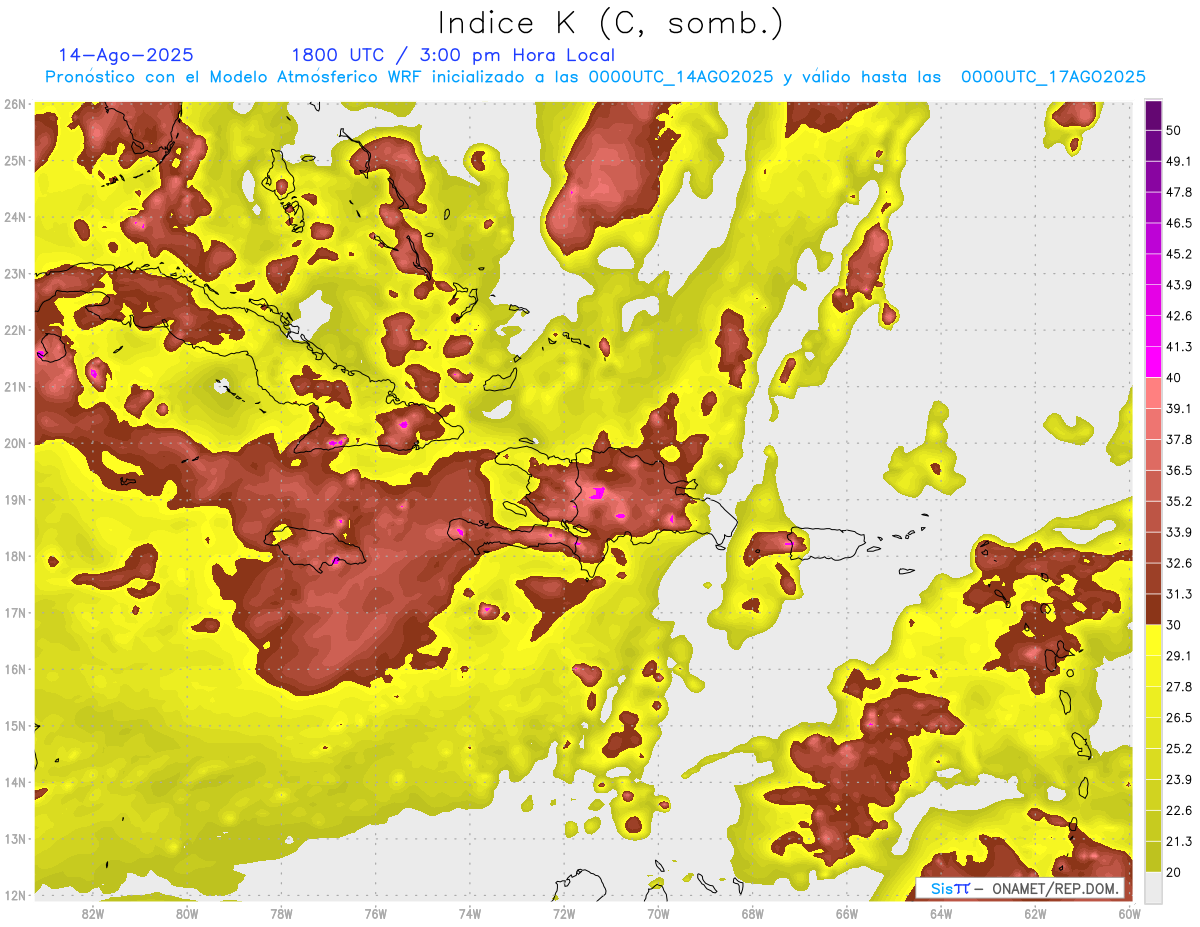The image size is (1200, 927).
Task: Click the '26.5' value on the color scale
Action: coord(1179,717)
